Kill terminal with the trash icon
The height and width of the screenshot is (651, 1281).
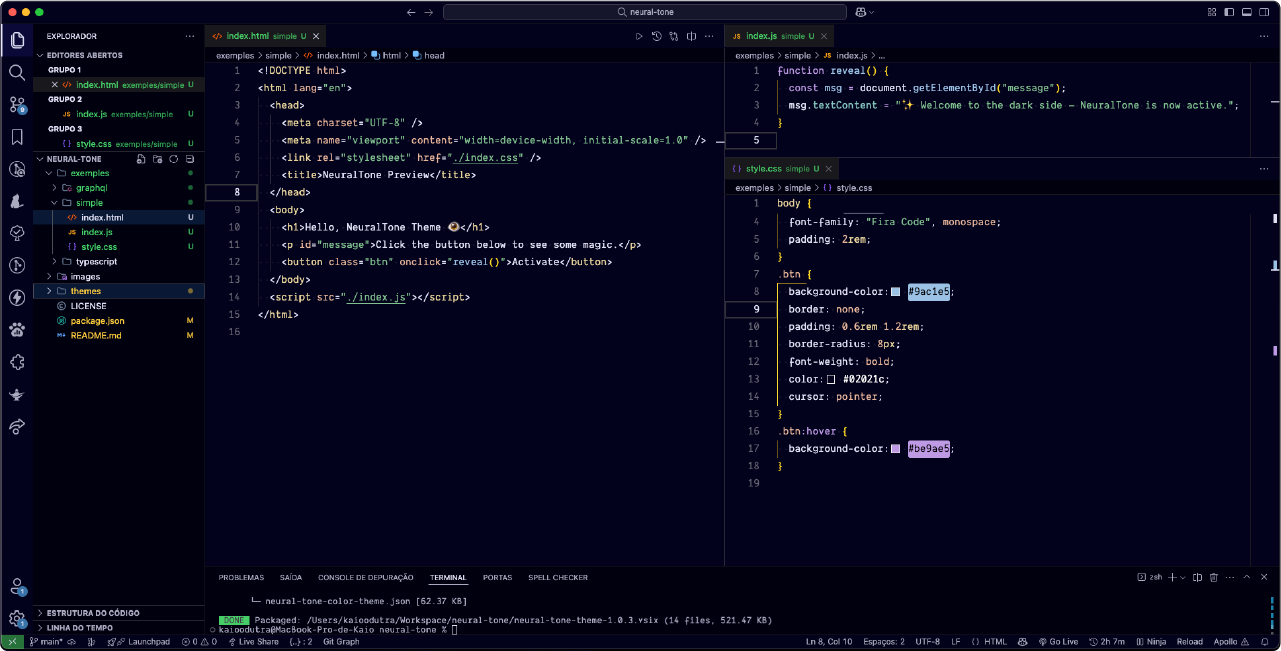pyautogui.click(x=1213, y=577)
